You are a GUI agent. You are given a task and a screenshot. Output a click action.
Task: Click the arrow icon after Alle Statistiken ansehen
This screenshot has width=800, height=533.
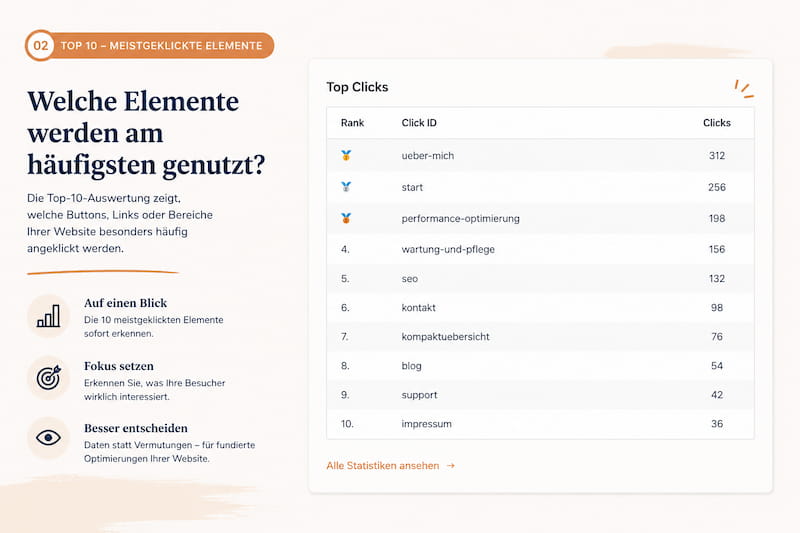(x=451, y=466)
